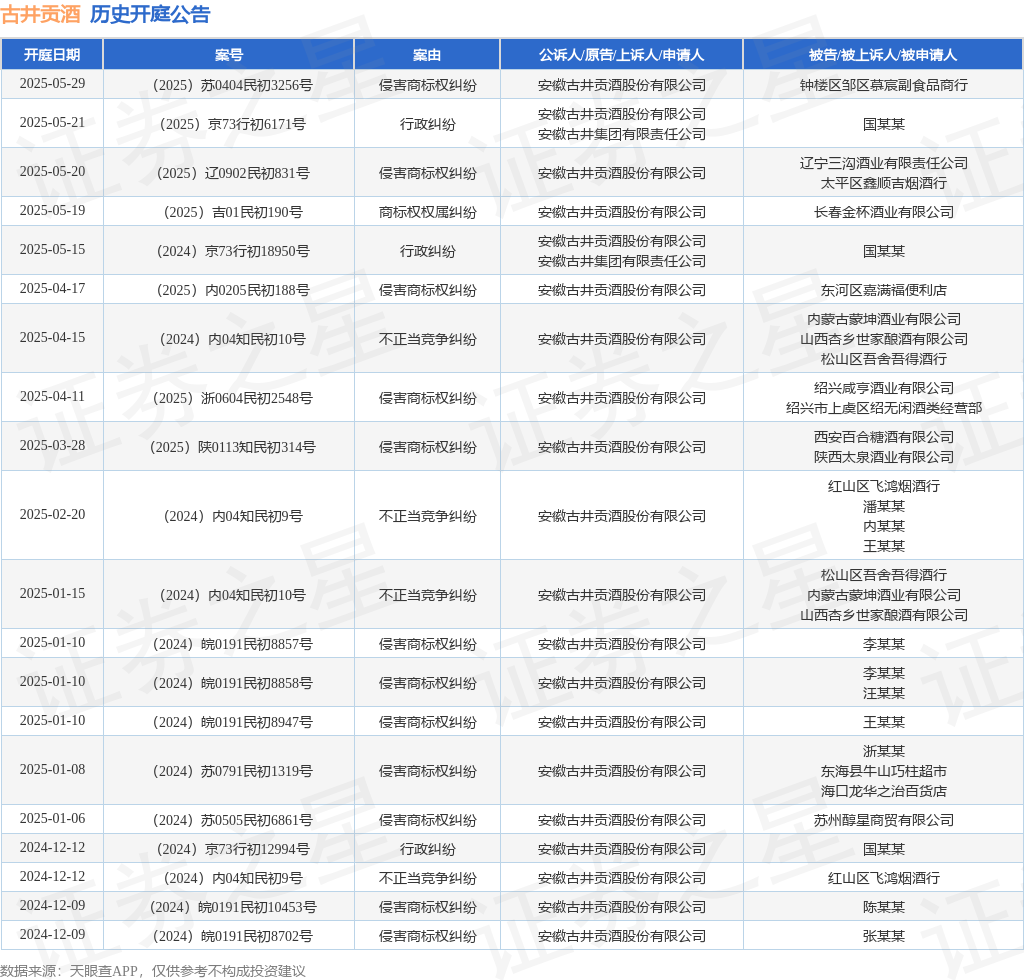Select defendant 海口龙华之治百货店
This screenshot has height=980, width=1024.
(x=884, y=791)
